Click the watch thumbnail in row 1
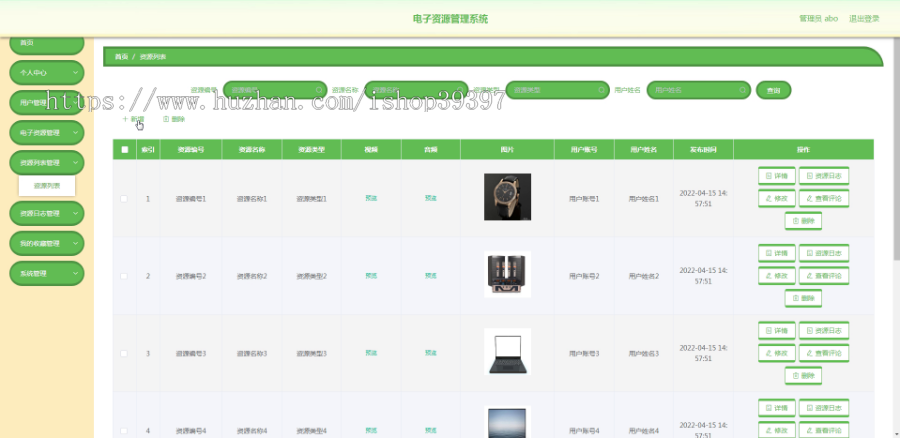 click(507, 197)
